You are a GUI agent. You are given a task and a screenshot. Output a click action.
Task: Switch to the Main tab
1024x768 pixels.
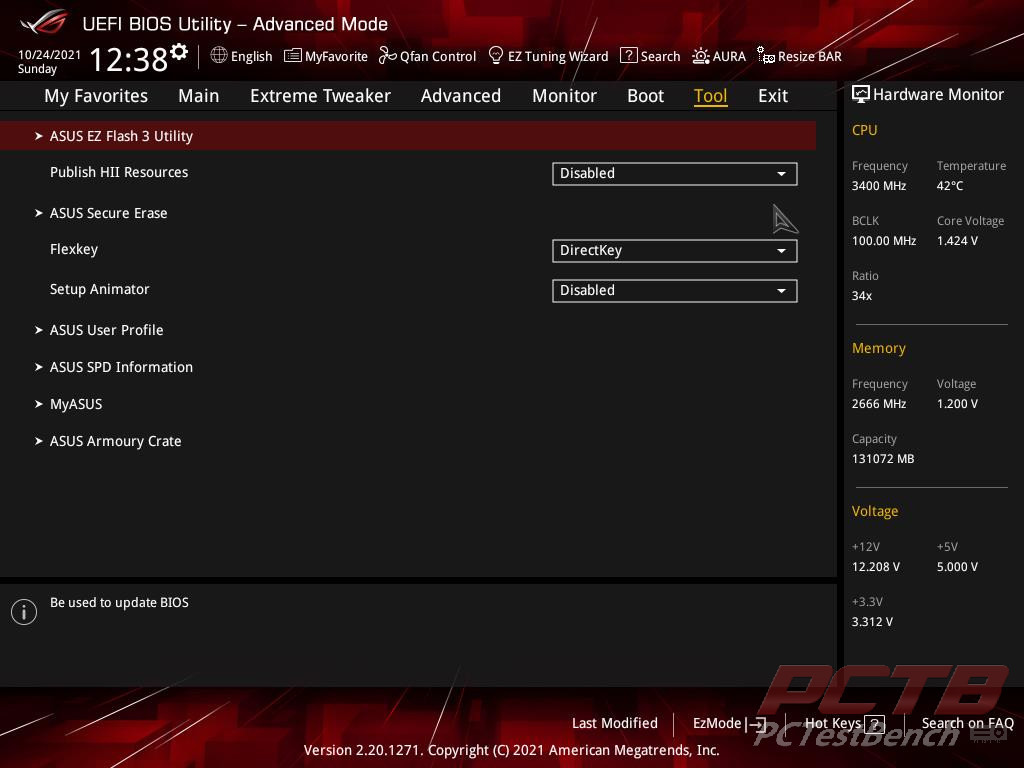point(199,96)
